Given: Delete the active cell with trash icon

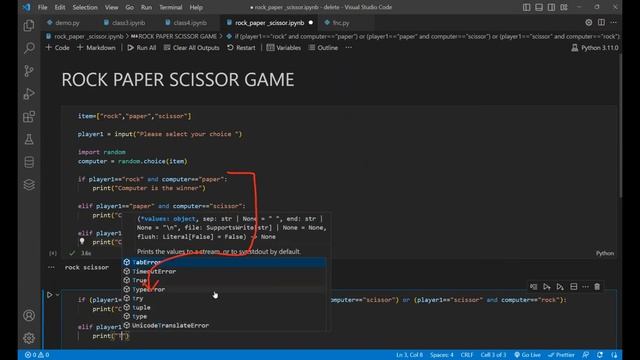Looking at the screenshot, I should click(x=597, y=287).
